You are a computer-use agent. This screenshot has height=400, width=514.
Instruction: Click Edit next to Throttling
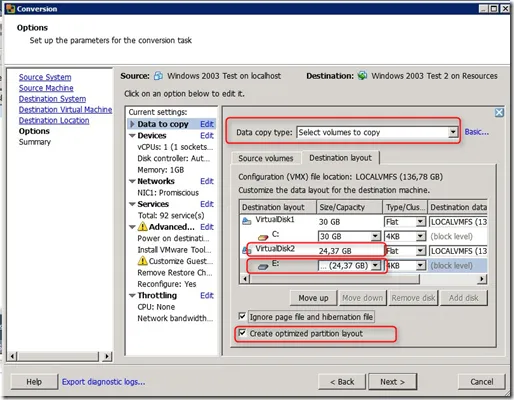[207, 296]
